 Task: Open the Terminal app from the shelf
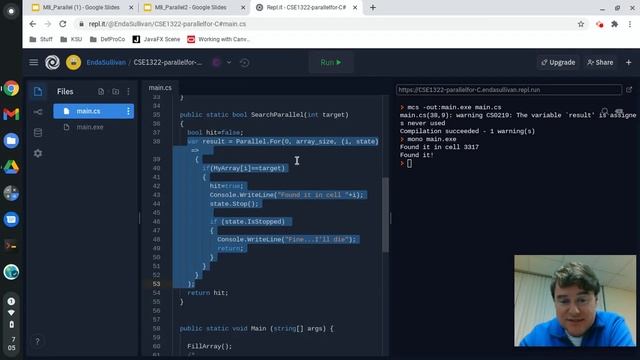[11, 246]
